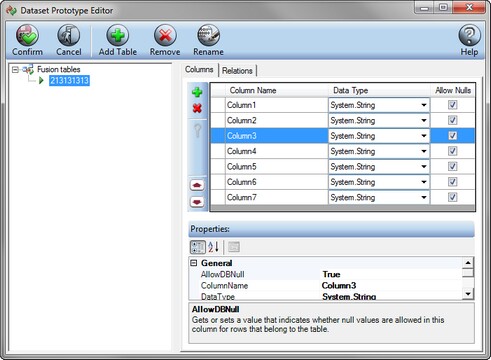The height and width of the screenshot is (360, 491).
Task: Select the DataType property row
Action: [x=326, y=296]
